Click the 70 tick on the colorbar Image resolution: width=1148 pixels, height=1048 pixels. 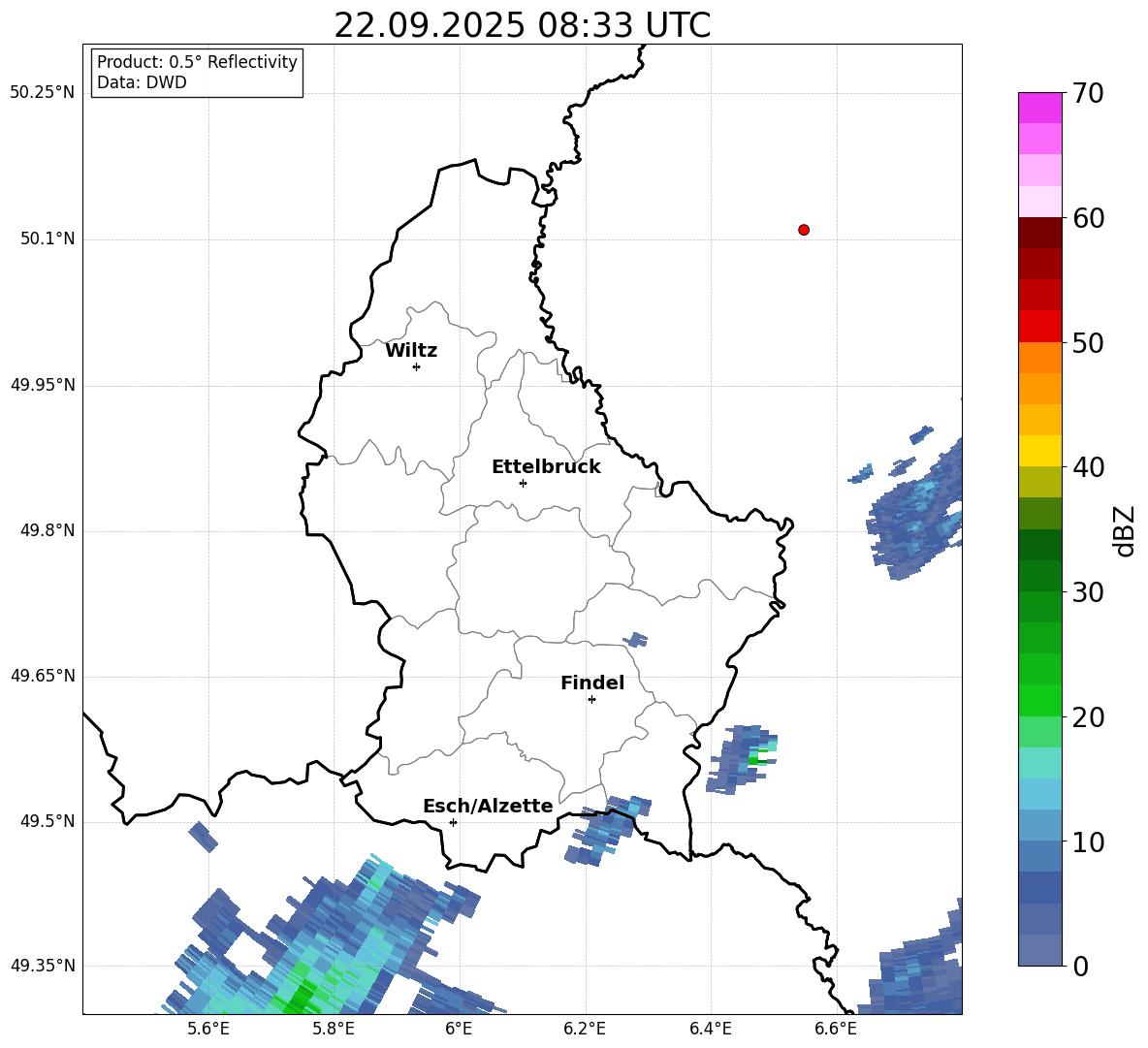[x=1088, y=93]
